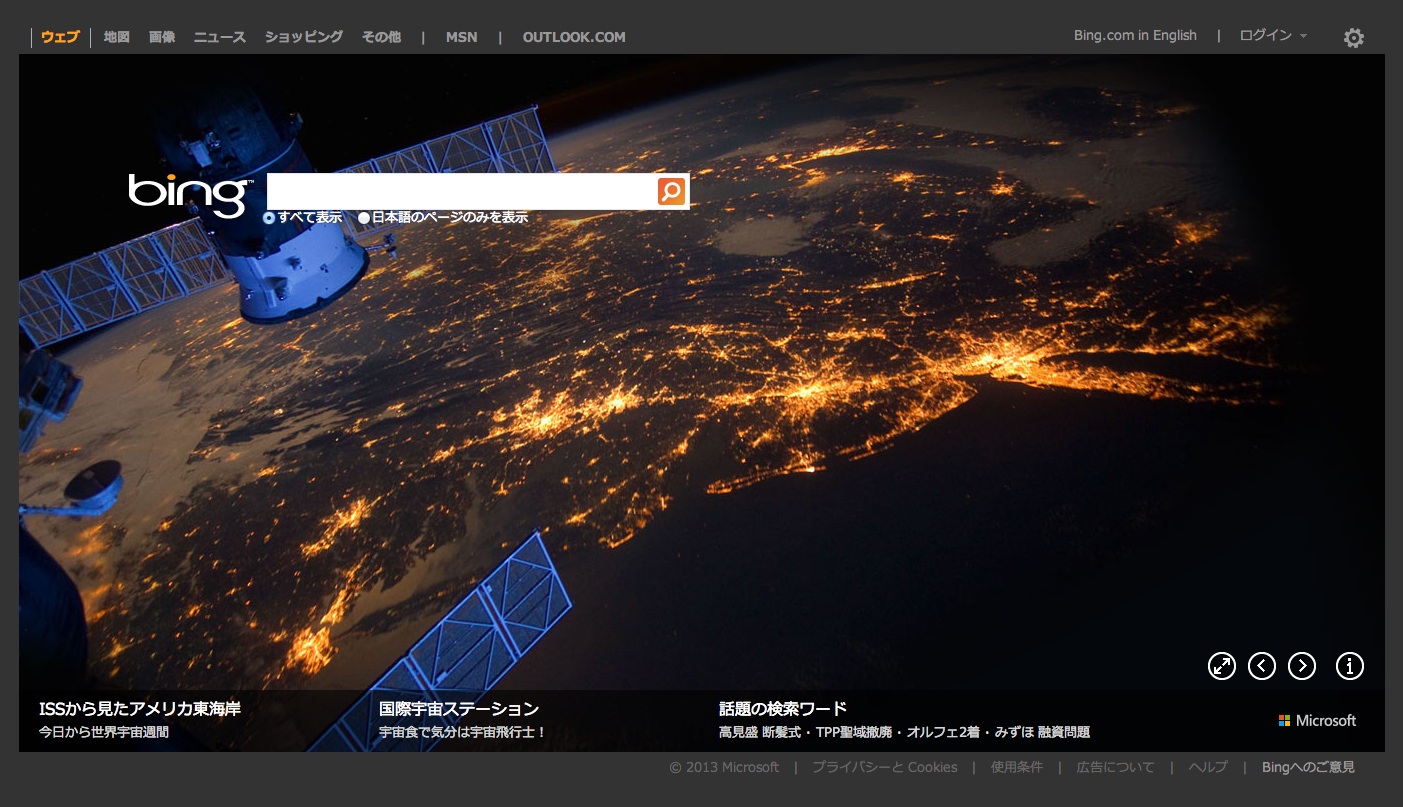Click inside the Bing search box
Image resolution: width=1403 pixels, height=807 pixels.
point(460,191)
